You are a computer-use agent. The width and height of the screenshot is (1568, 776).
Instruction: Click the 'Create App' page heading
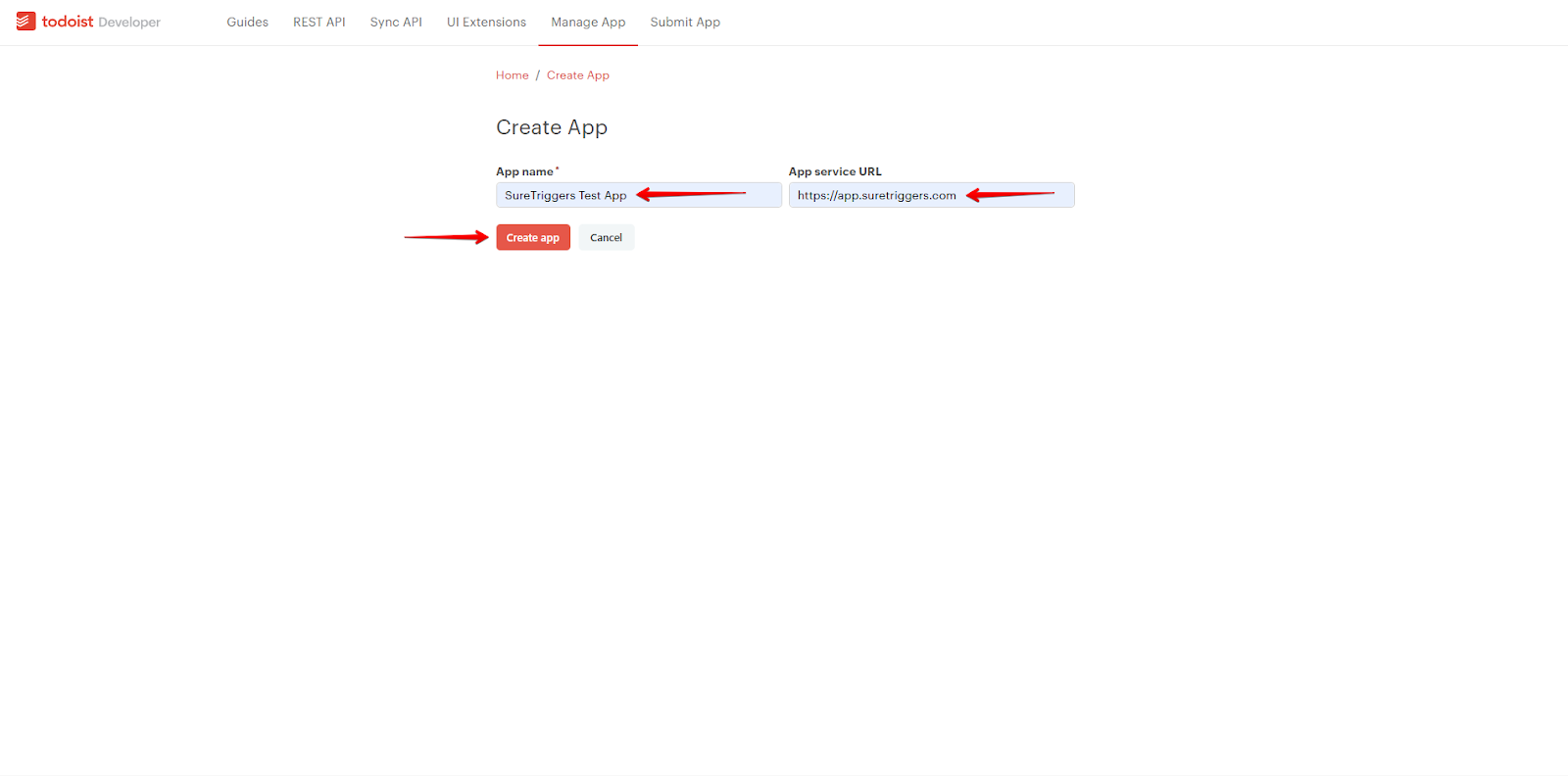[x=552, y=127]
